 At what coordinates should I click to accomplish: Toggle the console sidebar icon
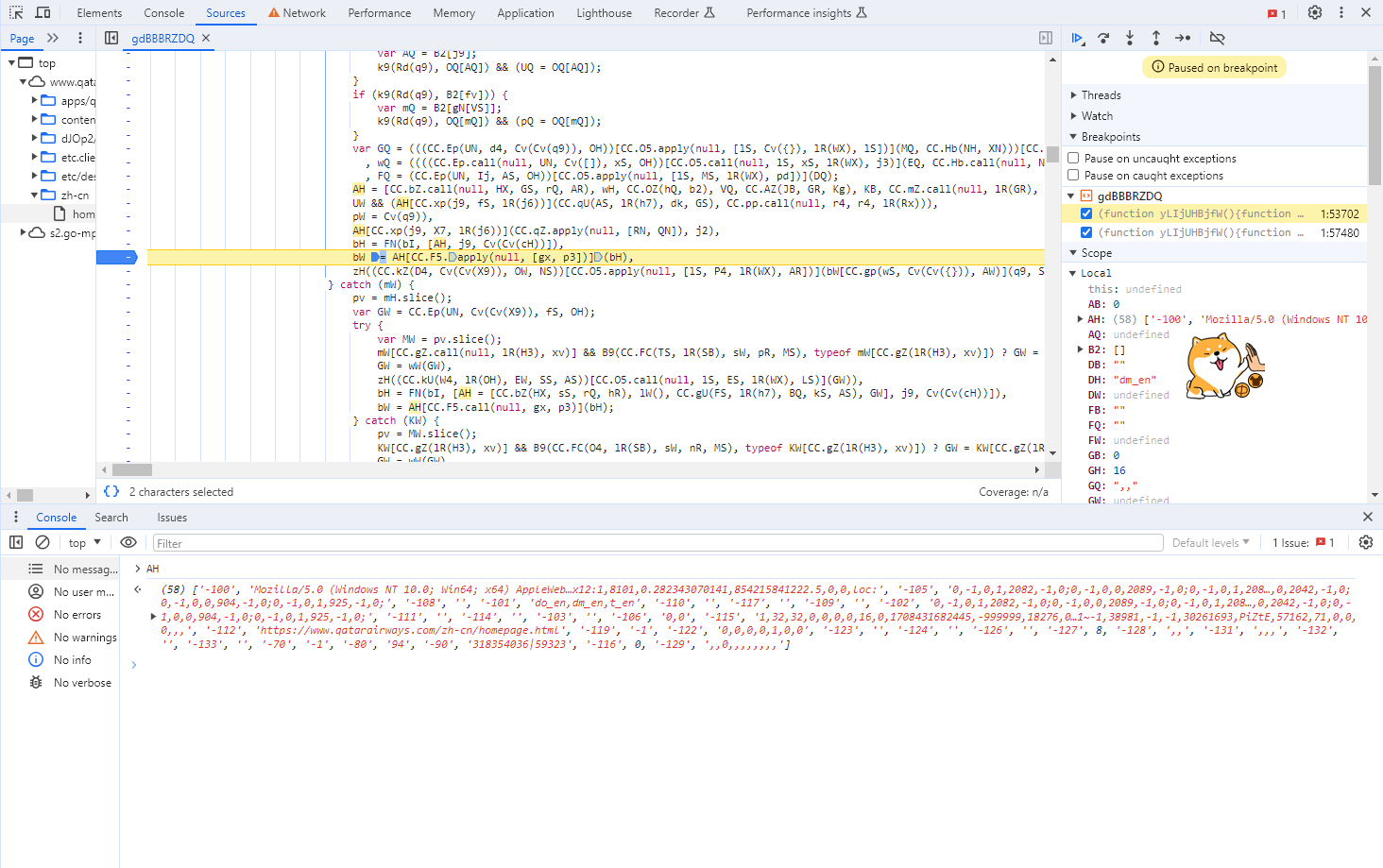point(16,542)
